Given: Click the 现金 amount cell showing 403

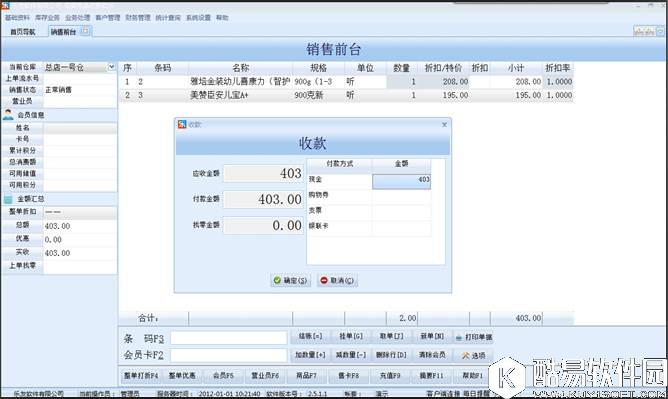Looking at the screenshot, I should tap(401, 181).
